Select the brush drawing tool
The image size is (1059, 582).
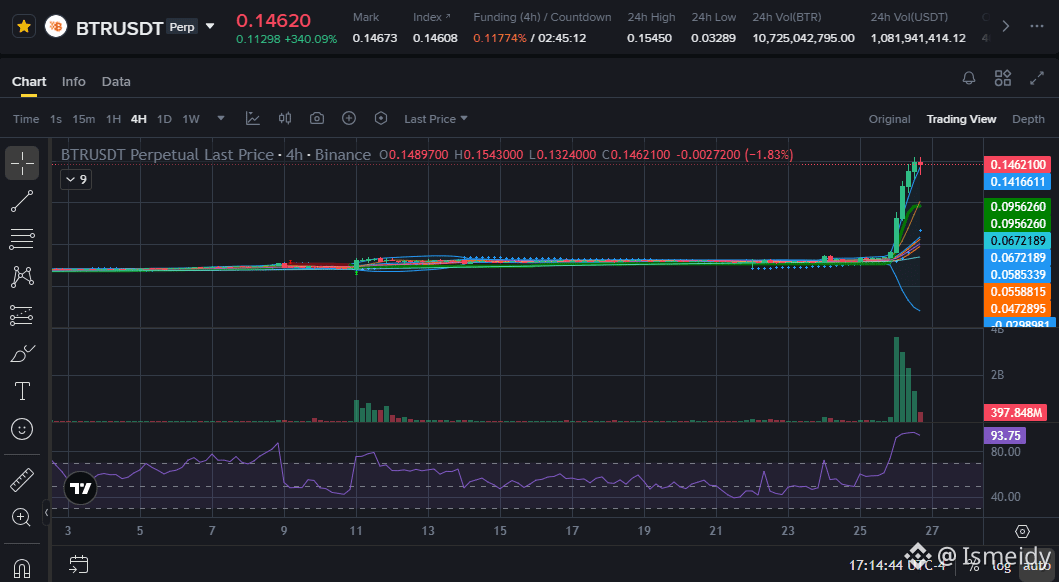[22, 353]
